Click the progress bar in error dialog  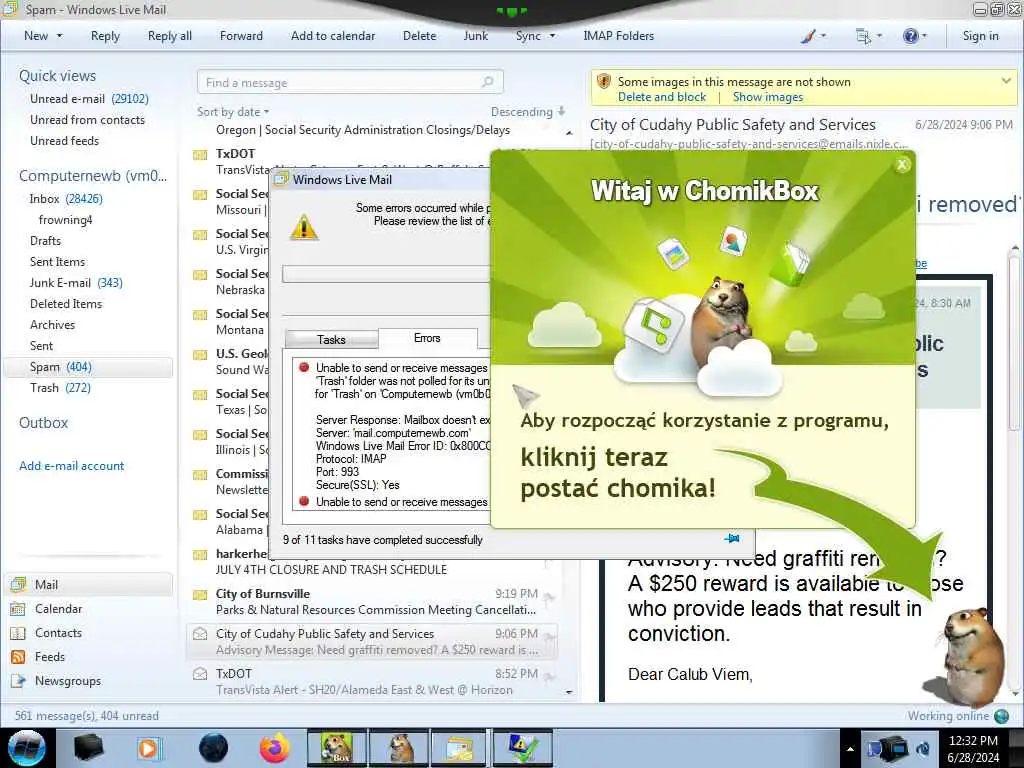point(386,274)
